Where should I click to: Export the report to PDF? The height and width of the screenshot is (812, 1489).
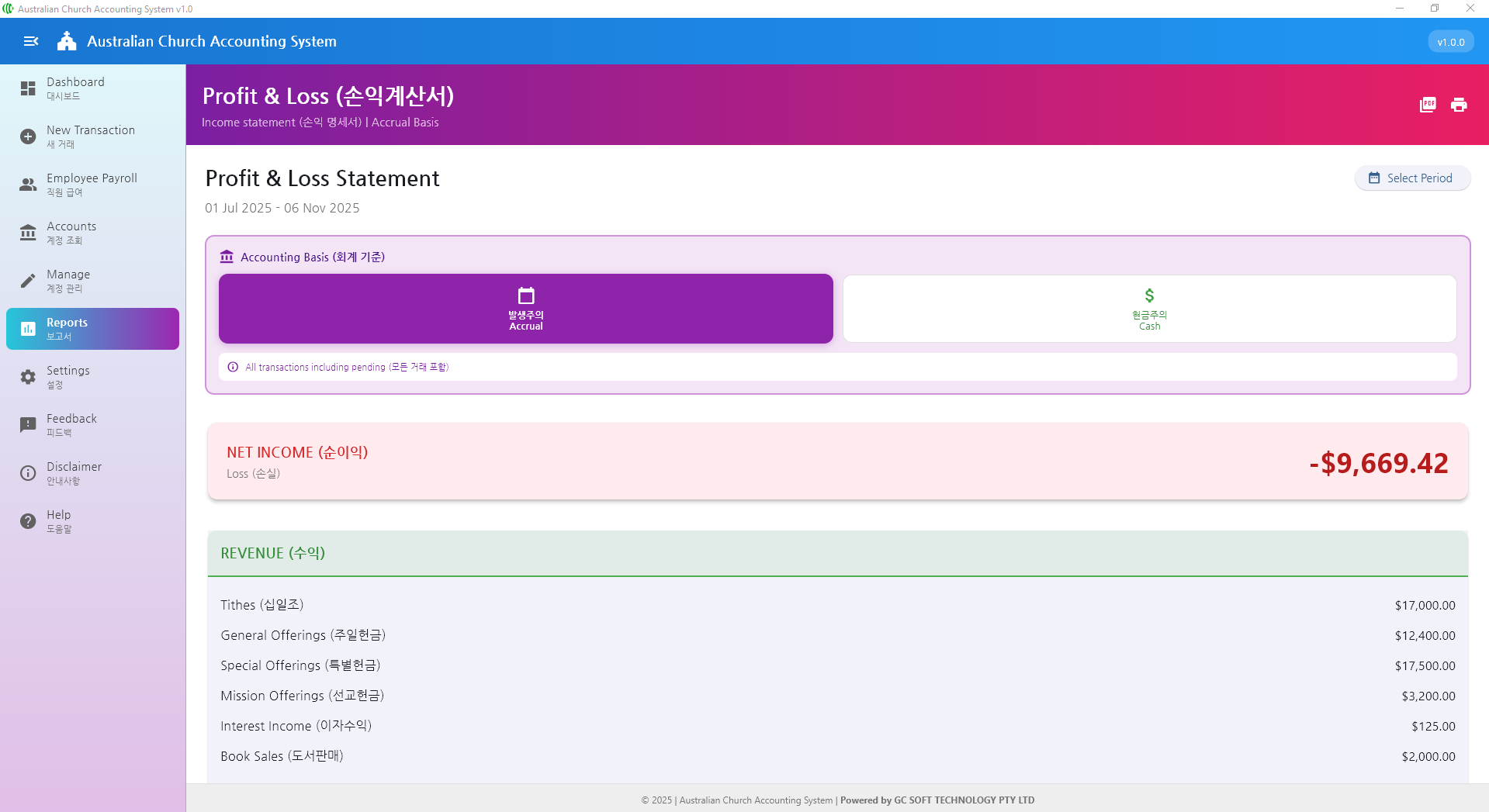click(1426, 104)
